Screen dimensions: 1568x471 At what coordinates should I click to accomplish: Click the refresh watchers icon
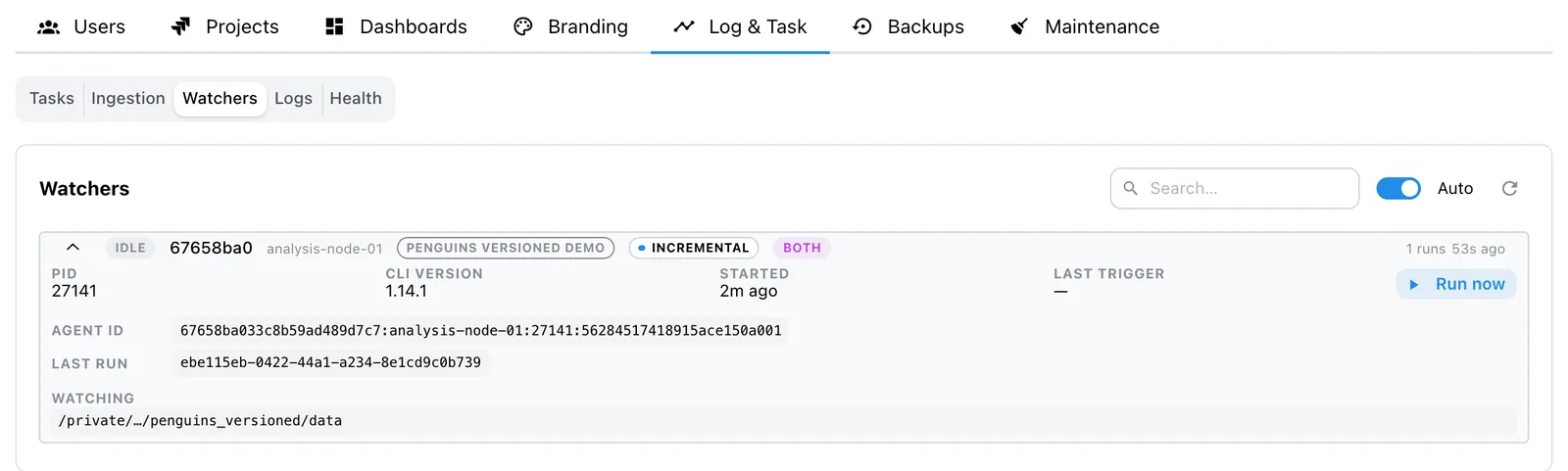pyautogui.click(x=1509, y=188)
